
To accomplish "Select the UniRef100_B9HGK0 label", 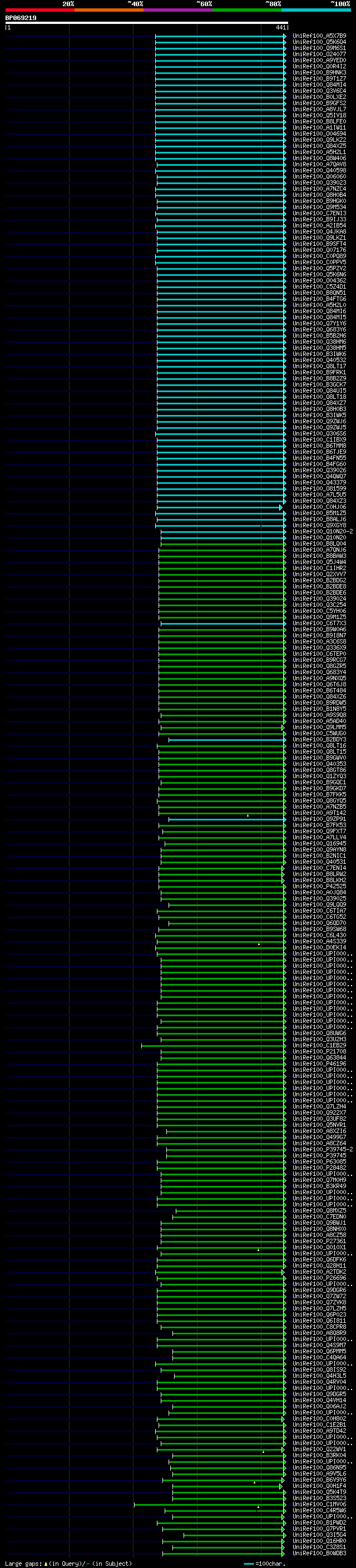I will tap(319, 201).
